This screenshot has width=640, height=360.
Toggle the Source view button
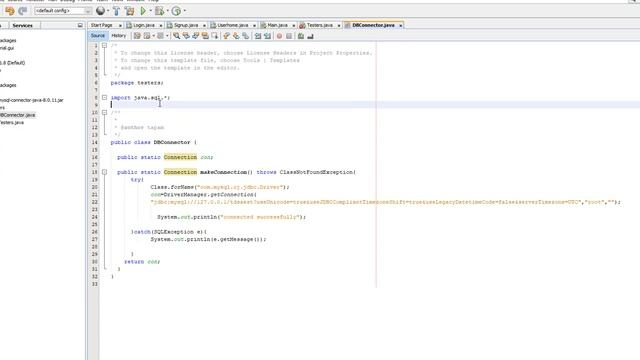point(98,36)
